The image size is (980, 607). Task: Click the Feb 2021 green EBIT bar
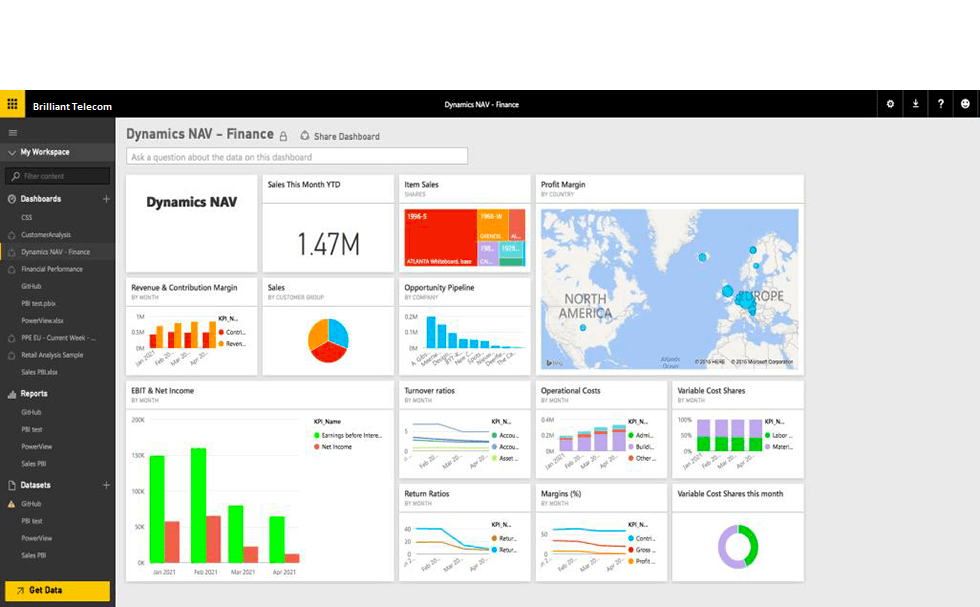click(199, 505)
